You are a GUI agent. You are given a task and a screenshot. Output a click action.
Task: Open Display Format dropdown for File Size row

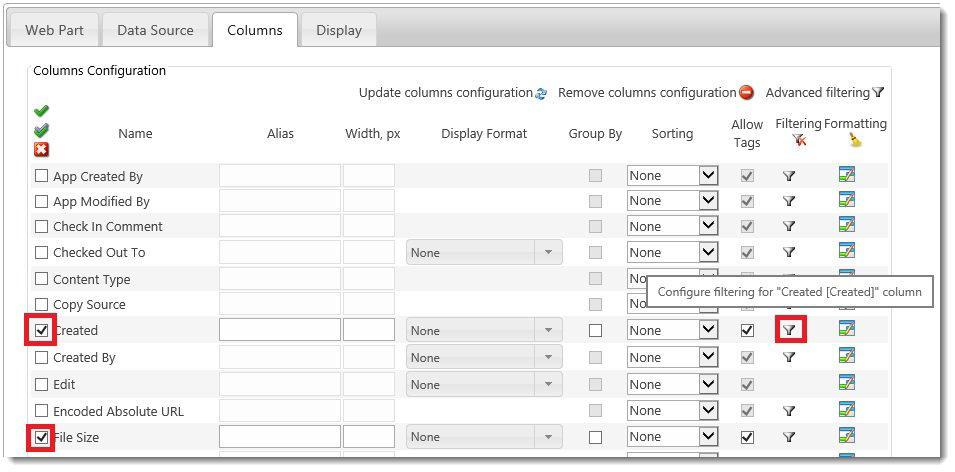tap(484, 437)
